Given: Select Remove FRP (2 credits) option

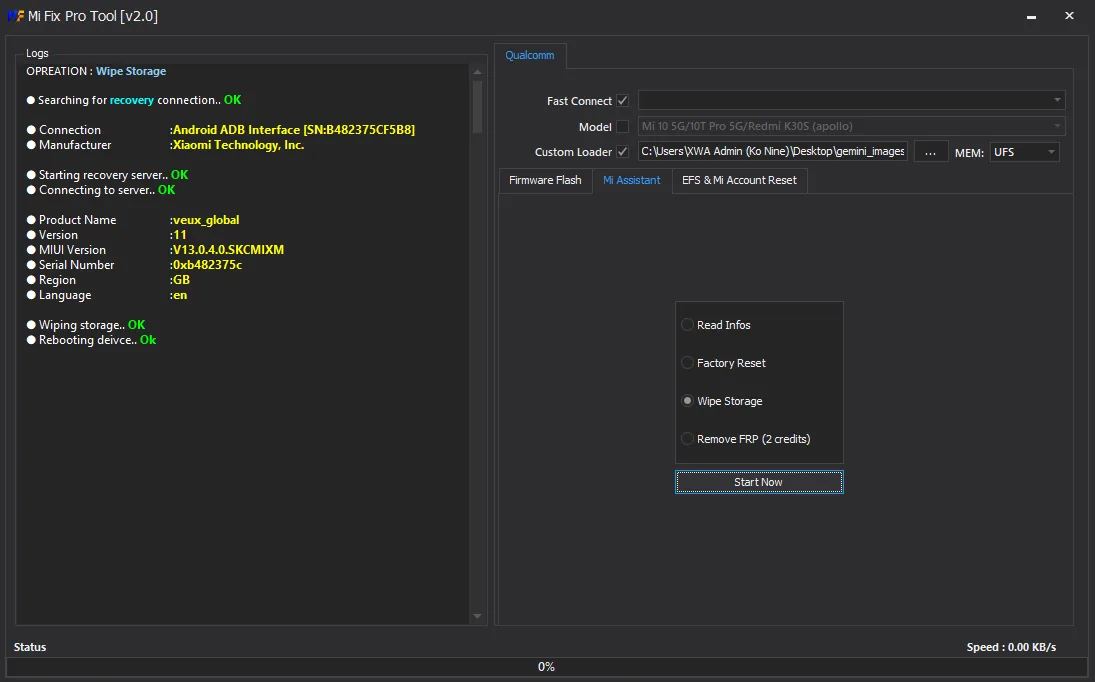Looking at the screenshot, I should (688, 439).
